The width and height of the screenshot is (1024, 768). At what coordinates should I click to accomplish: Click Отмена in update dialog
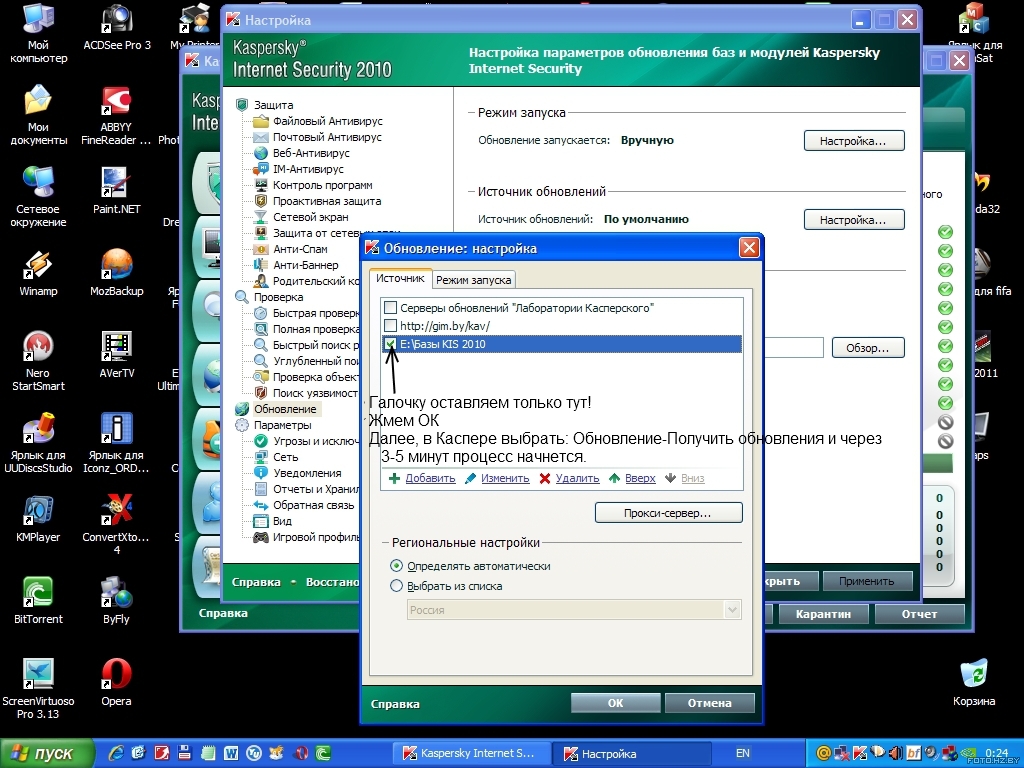[709, 703]
